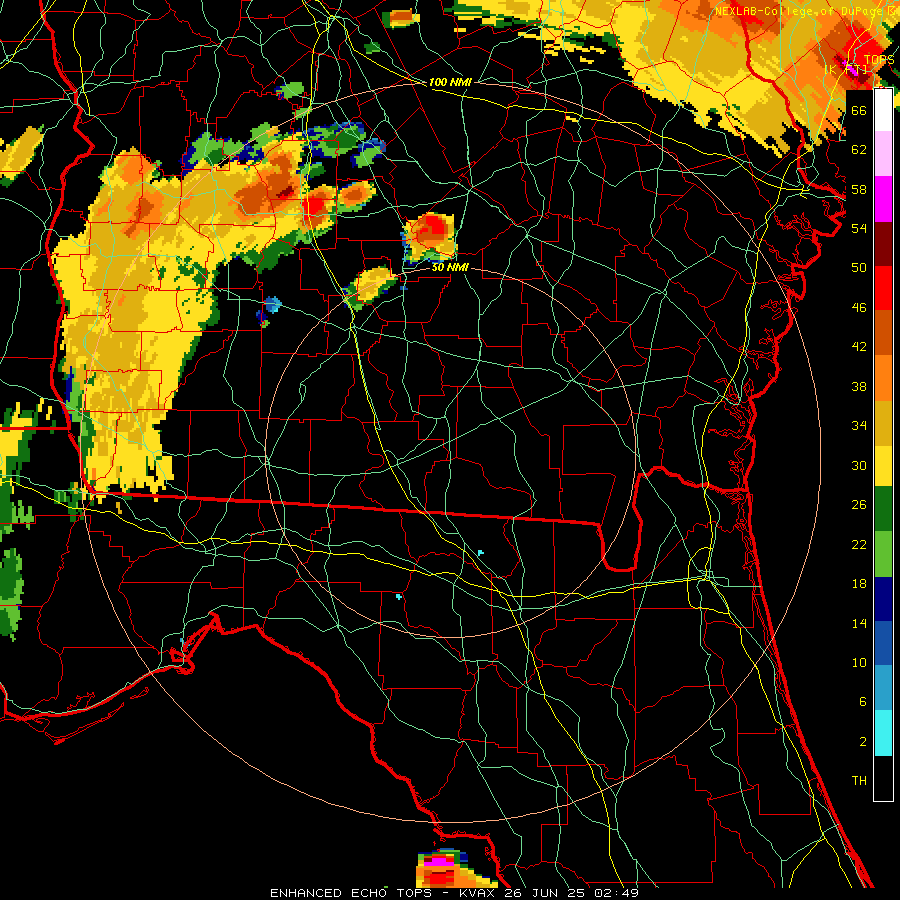Select the dark red legend swatch
The width and height of the screenshot is (900, 900).
[883, 244]
